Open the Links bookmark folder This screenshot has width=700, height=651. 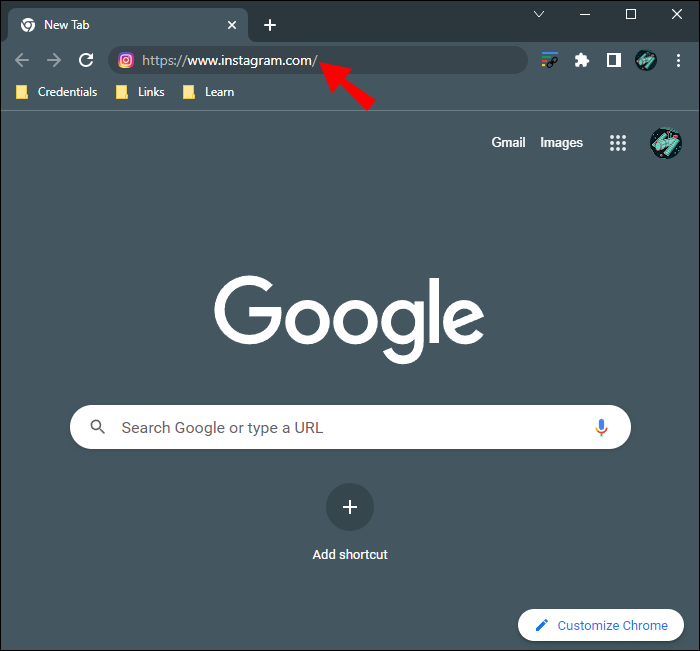coord(140,92)
